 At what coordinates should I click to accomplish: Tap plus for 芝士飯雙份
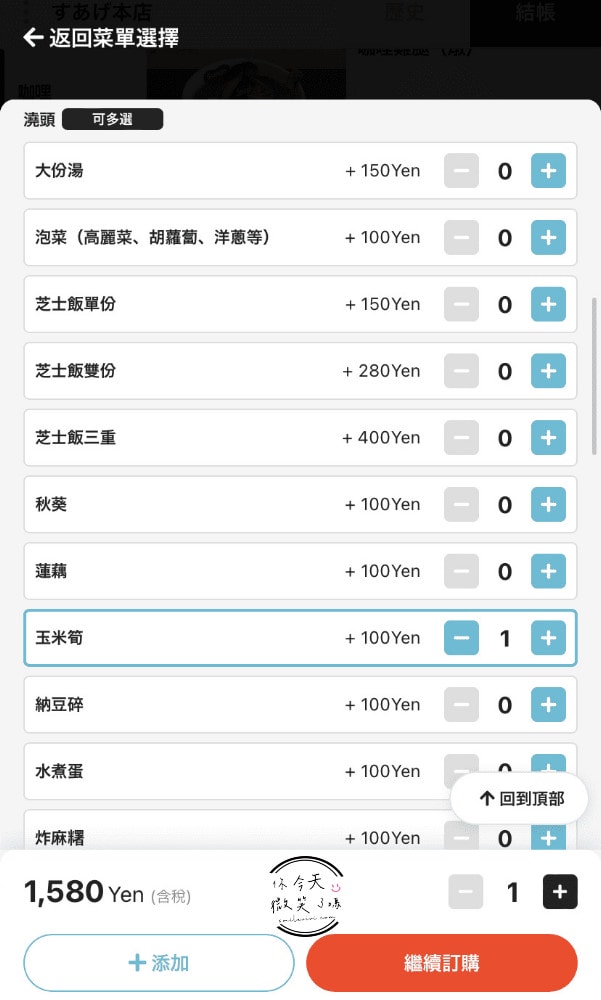tap(548, 371)
